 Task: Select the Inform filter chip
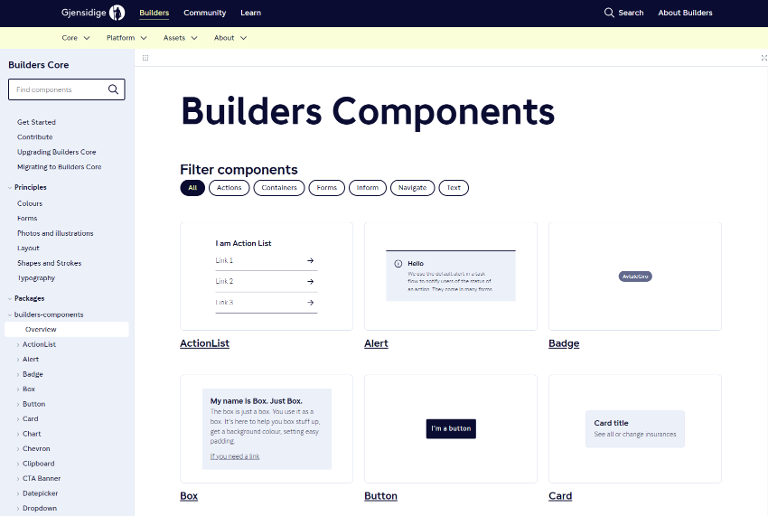pyautogui.click(x=367, y=188)
